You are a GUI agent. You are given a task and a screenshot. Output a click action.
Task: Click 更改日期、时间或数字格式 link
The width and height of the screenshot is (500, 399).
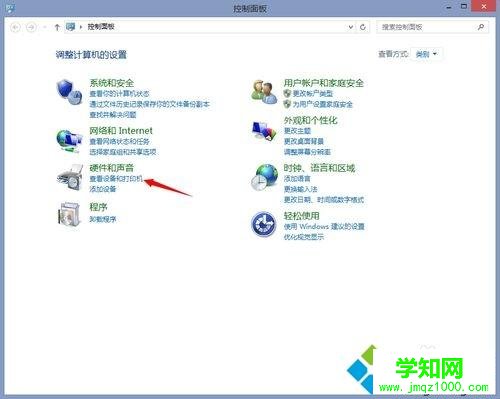pyautogui.click(x=324, y=200)
